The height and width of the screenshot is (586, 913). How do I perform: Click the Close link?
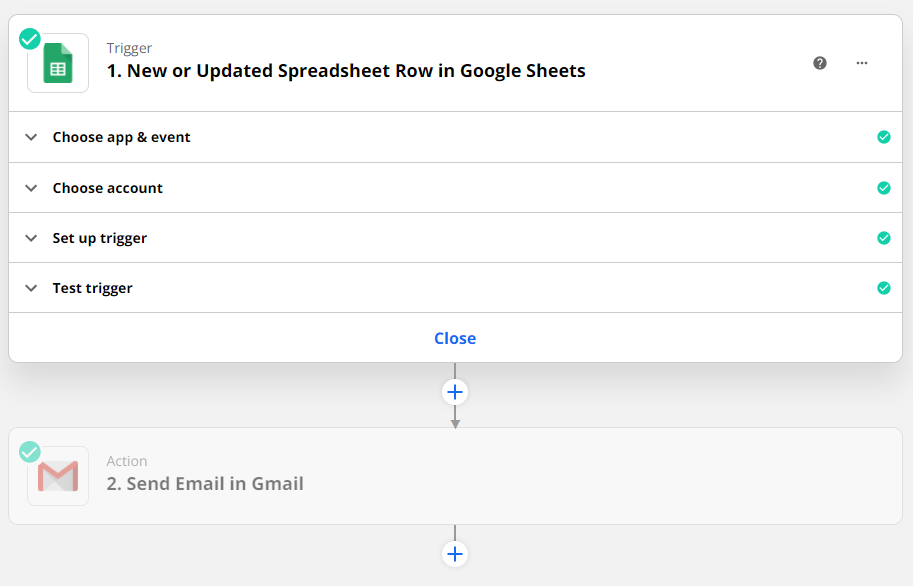[455, 338]
